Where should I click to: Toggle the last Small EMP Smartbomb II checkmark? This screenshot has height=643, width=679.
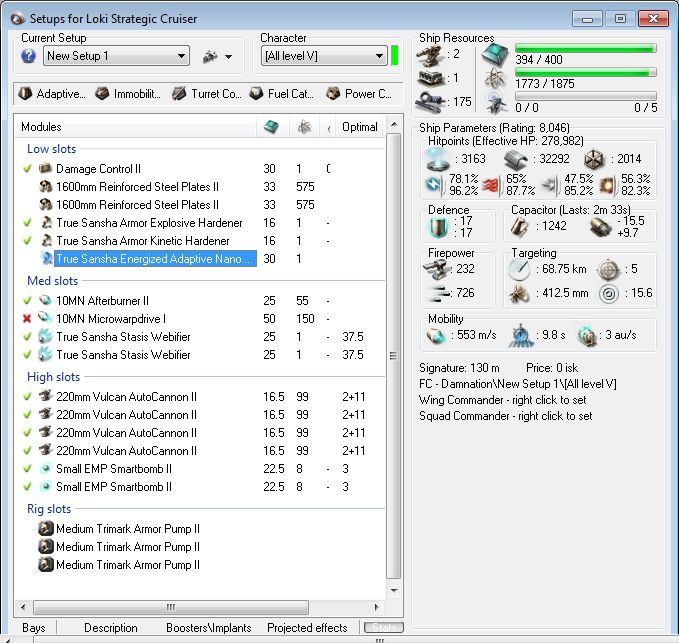(27, 487)
